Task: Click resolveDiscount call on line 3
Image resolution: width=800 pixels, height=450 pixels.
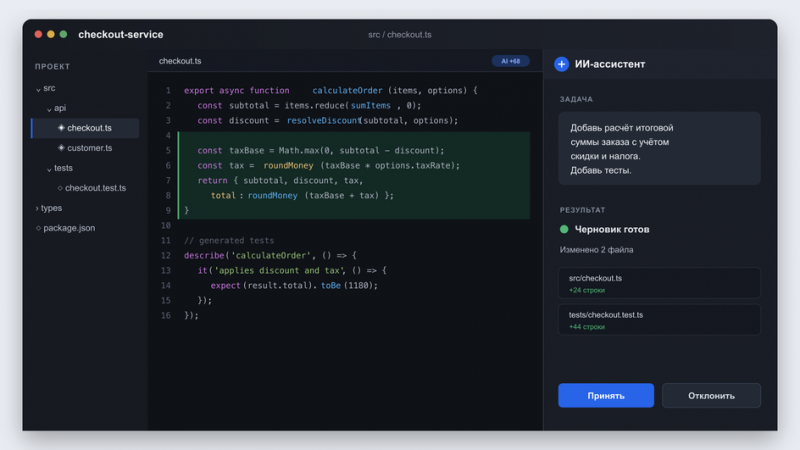Action: pos(323,120)
